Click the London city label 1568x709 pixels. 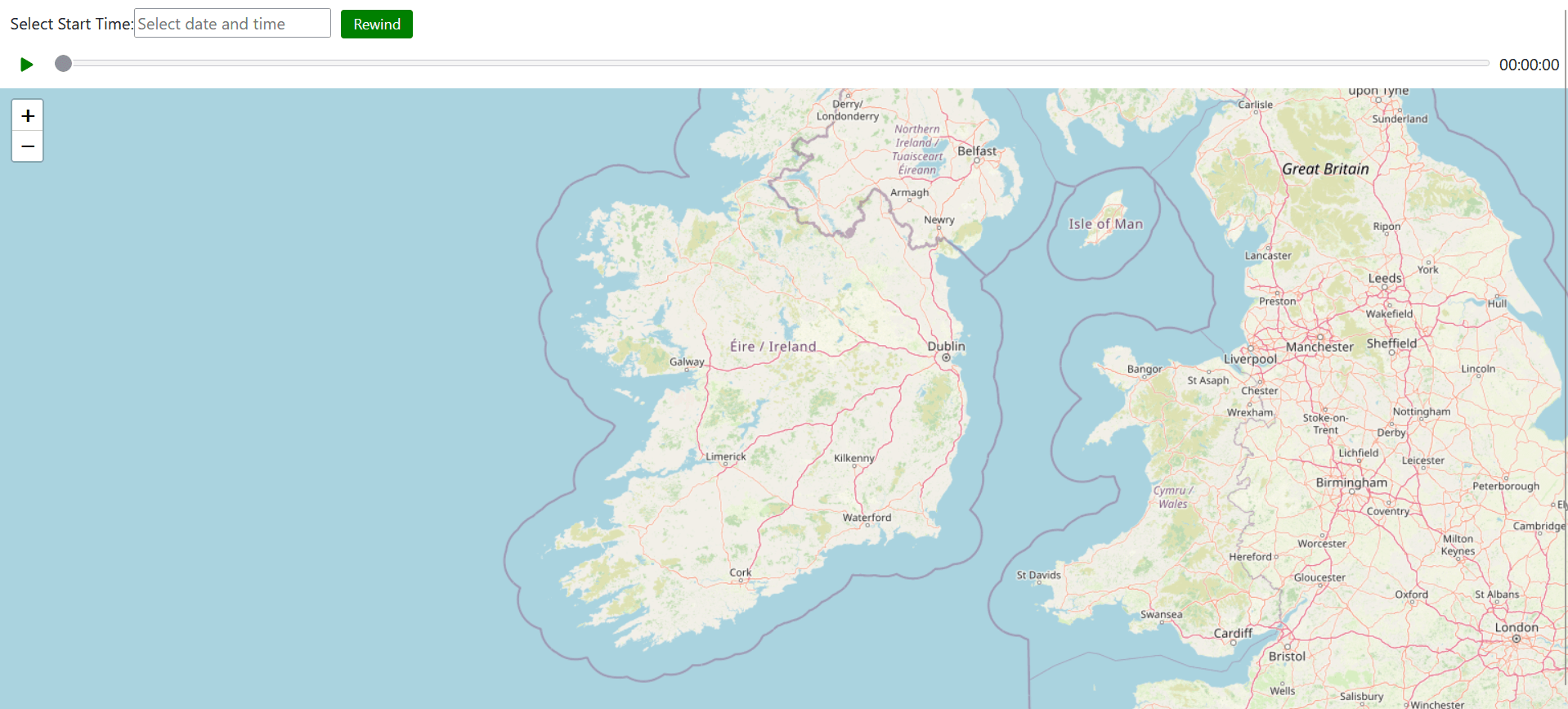click(1516, 627)
